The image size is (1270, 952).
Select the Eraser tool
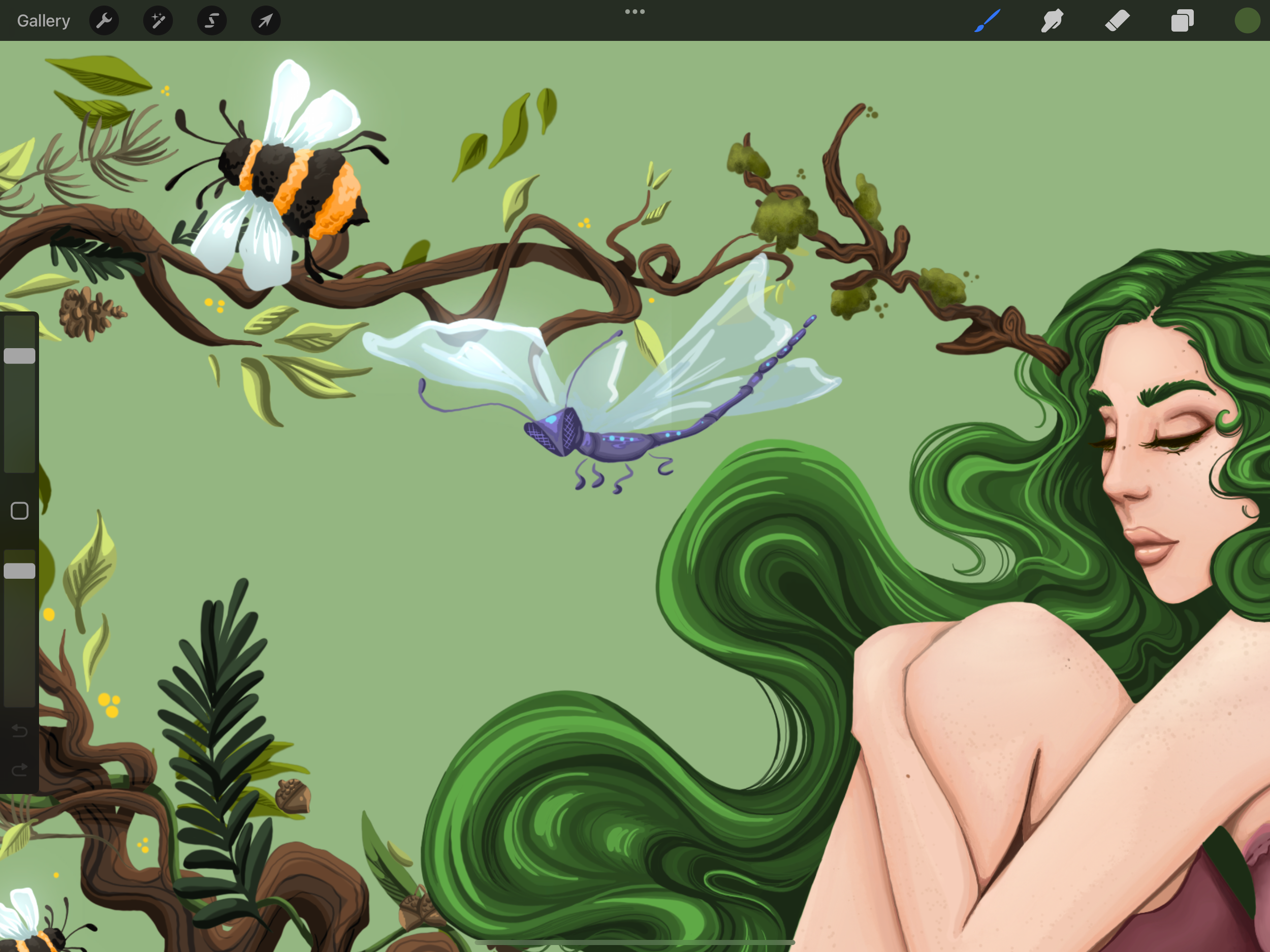[1117, 21]
